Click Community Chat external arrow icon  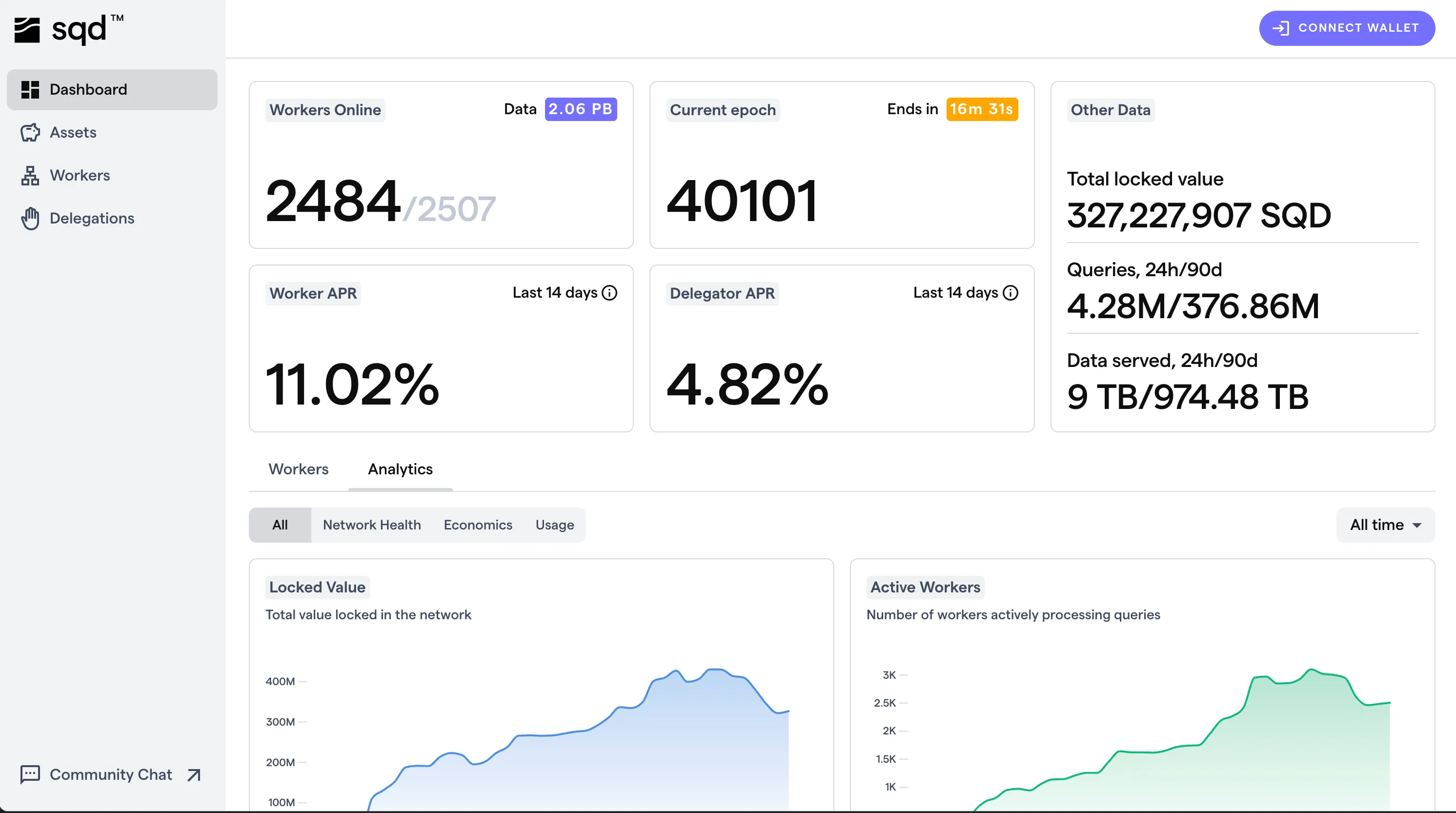coord(194,774)
